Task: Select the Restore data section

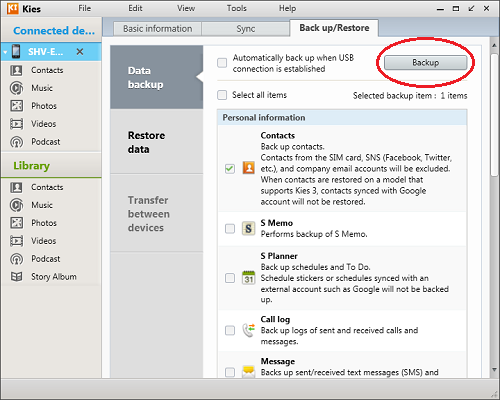Action: [157, 142]
